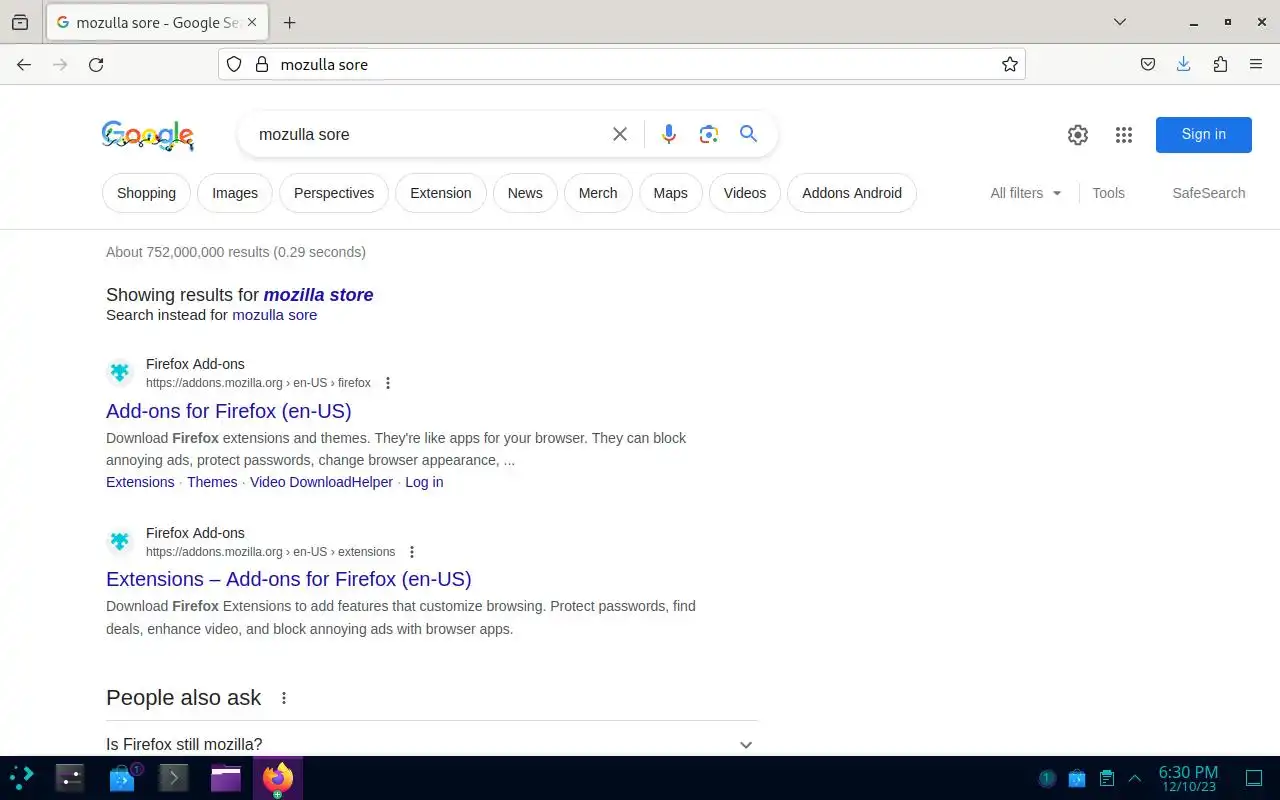
Task: Click the Sign in button
Action: click(1204, 135)
